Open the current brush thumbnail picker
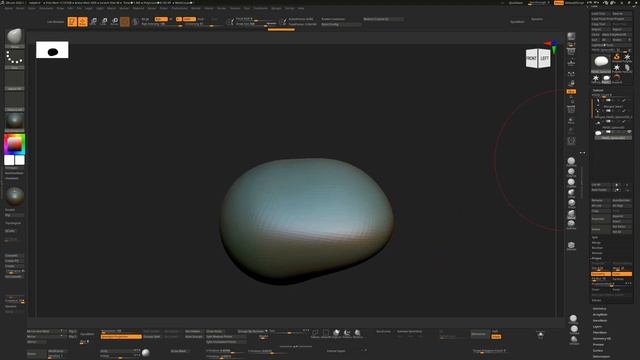 [15, 38]
